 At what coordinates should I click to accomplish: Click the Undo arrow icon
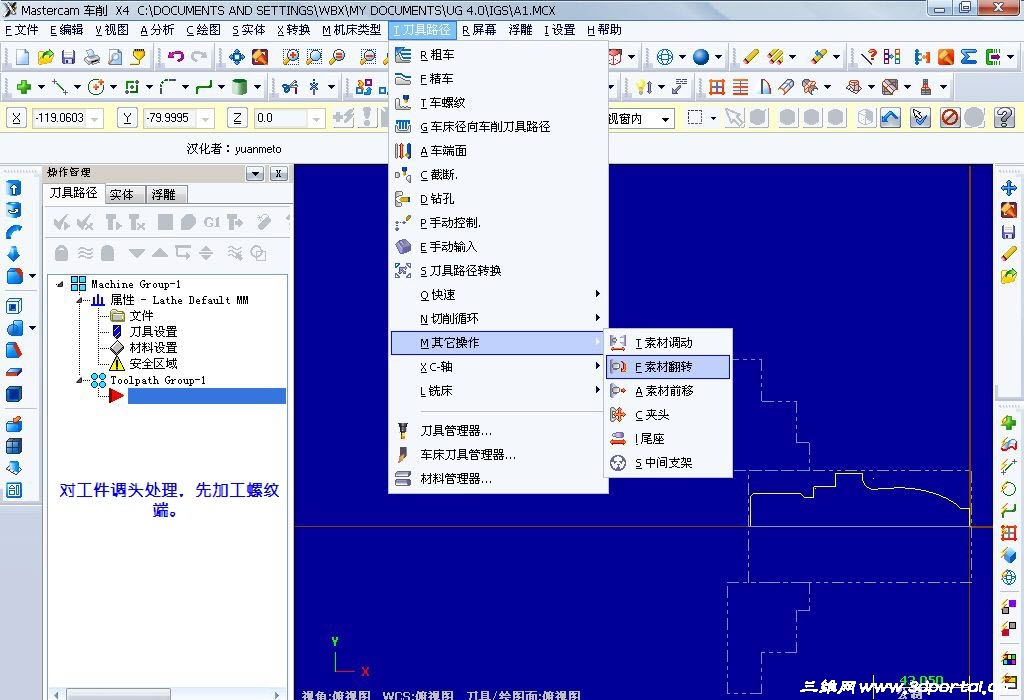coord(176,57)
